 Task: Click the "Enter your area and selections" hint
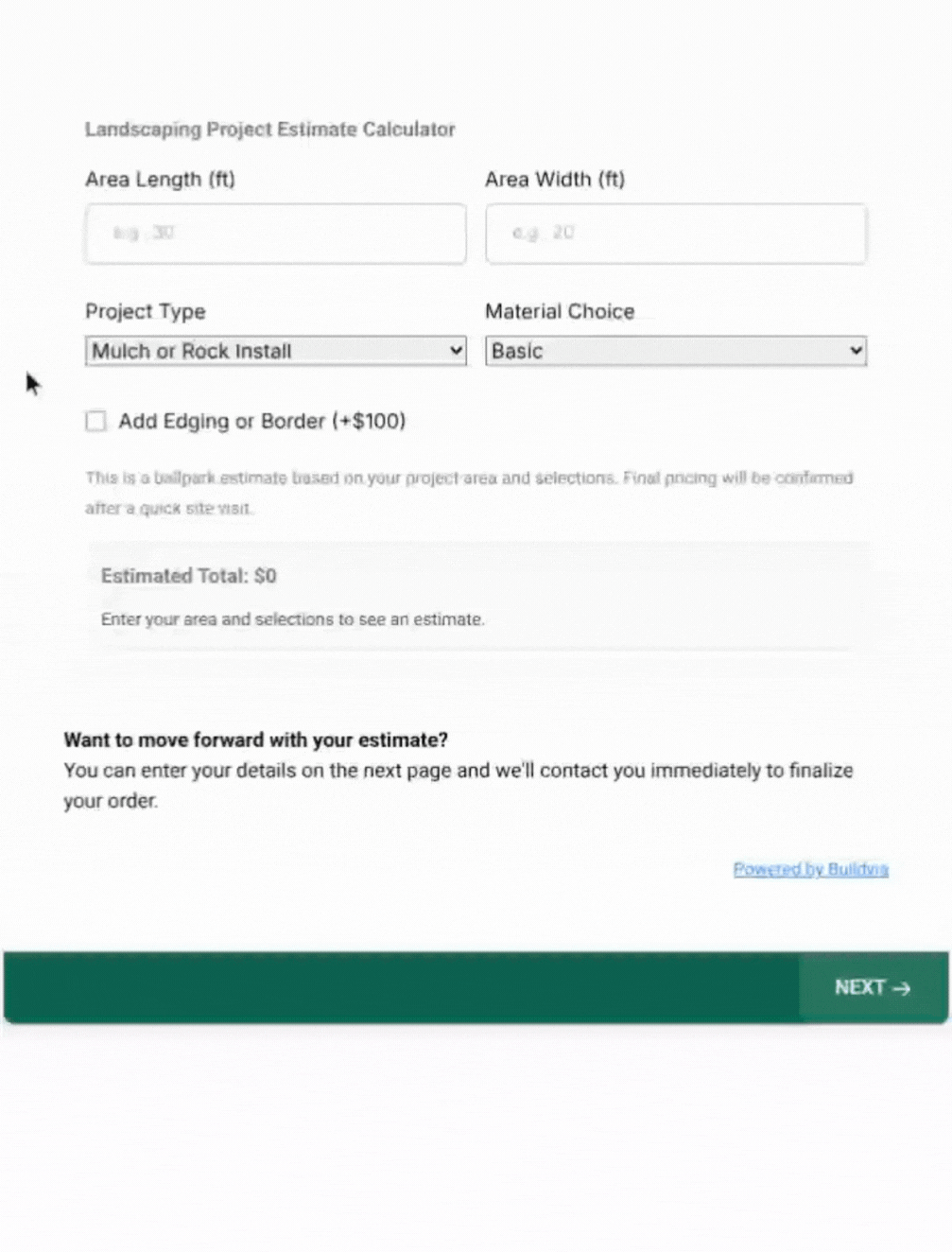tap(292, 619)
